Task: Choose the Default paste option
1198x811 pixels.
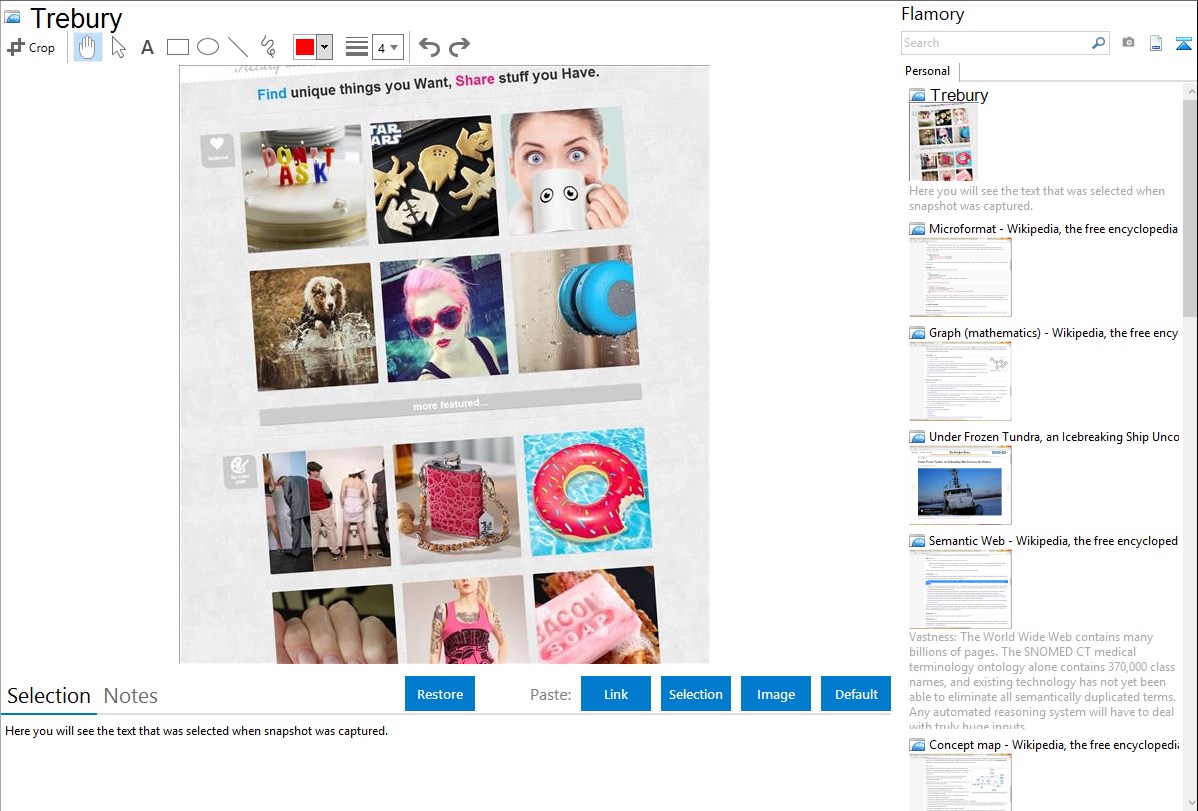Action: click(856, 694)
